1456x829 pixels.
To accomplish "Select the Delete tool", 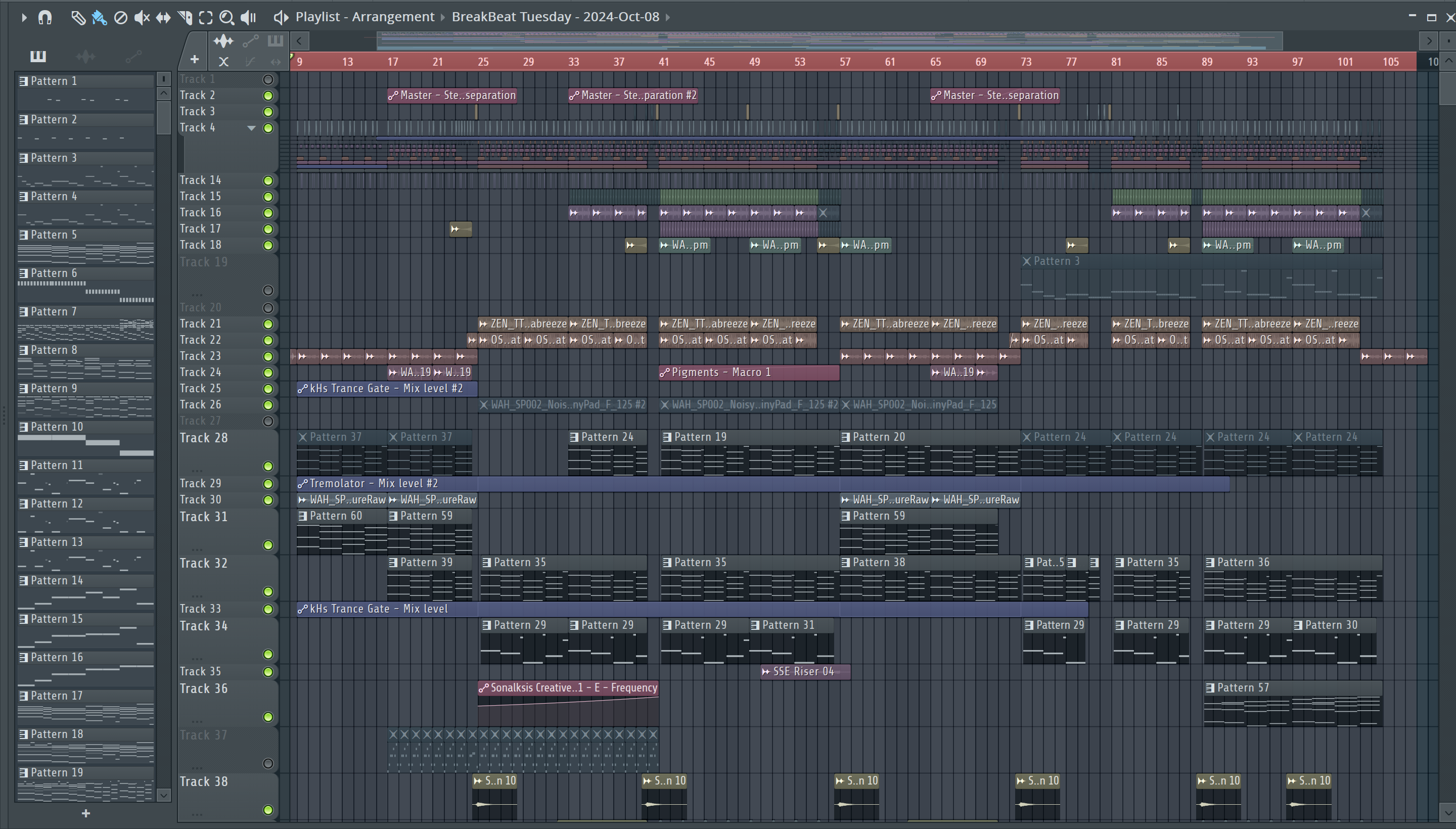I will 120,18.
